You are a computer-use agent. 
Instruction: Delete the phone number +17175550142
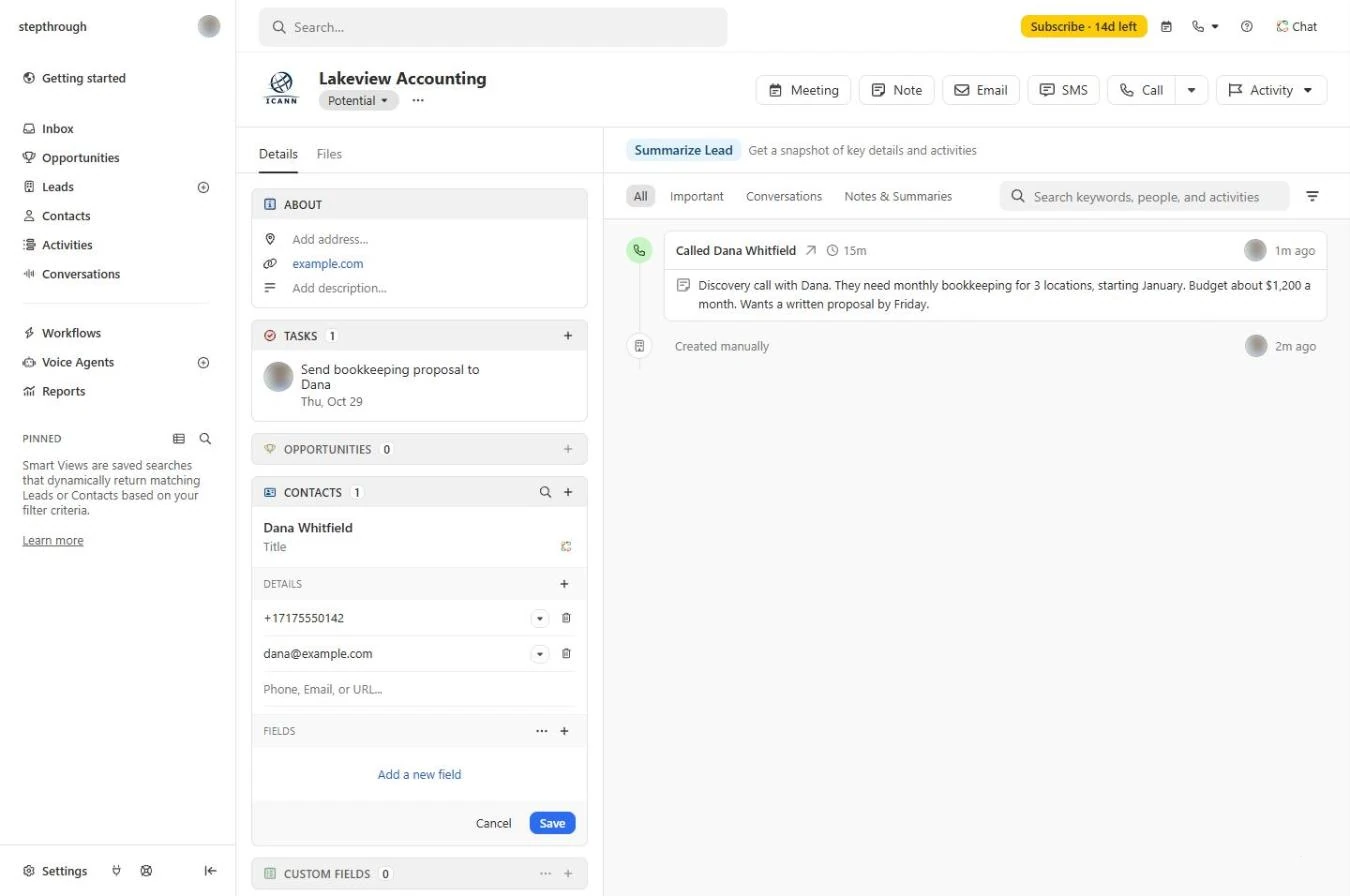[566, 618]
